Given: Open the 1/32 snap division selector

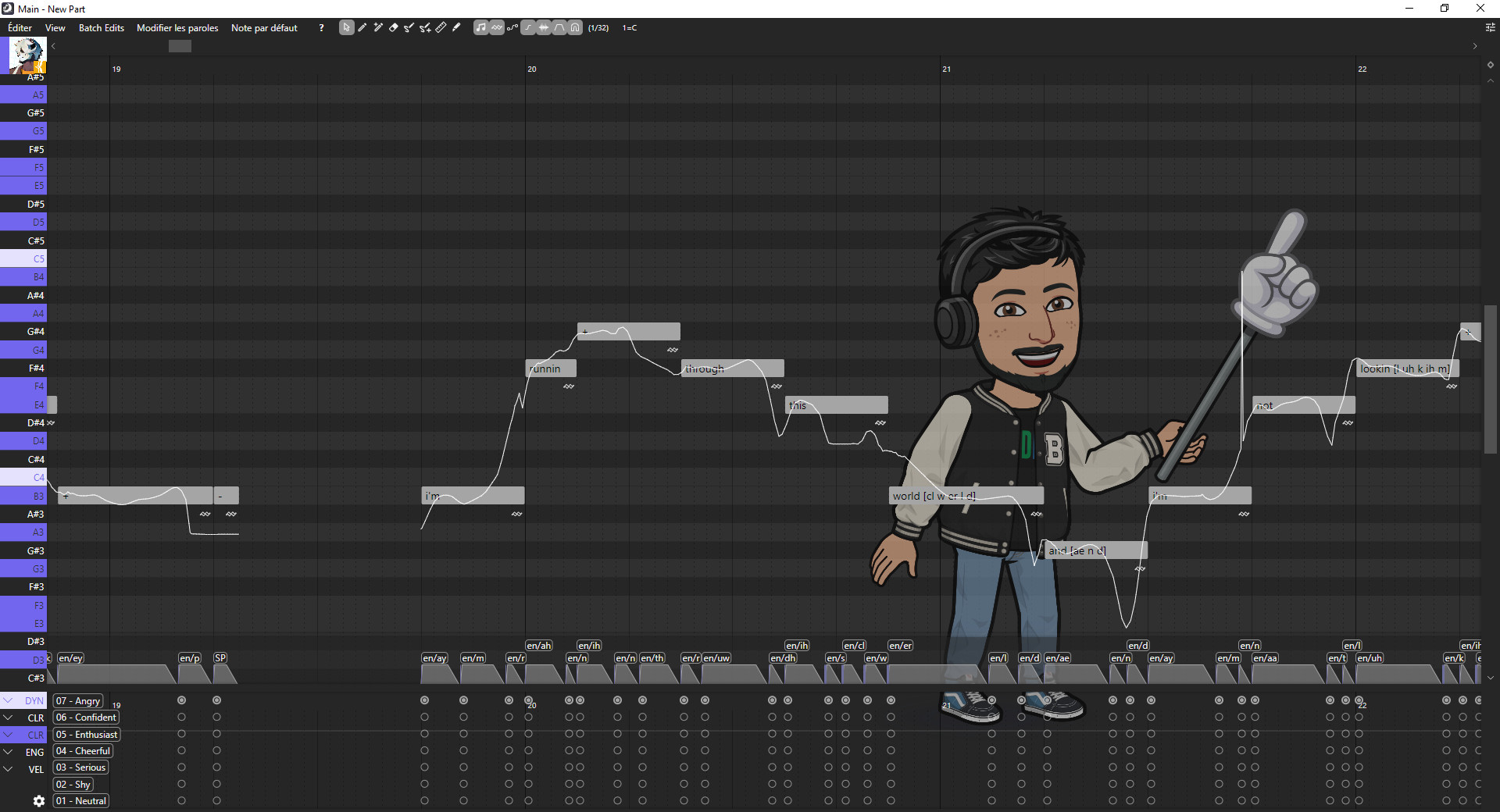Looking at the screenshot, I should click(x=598, y=28).
